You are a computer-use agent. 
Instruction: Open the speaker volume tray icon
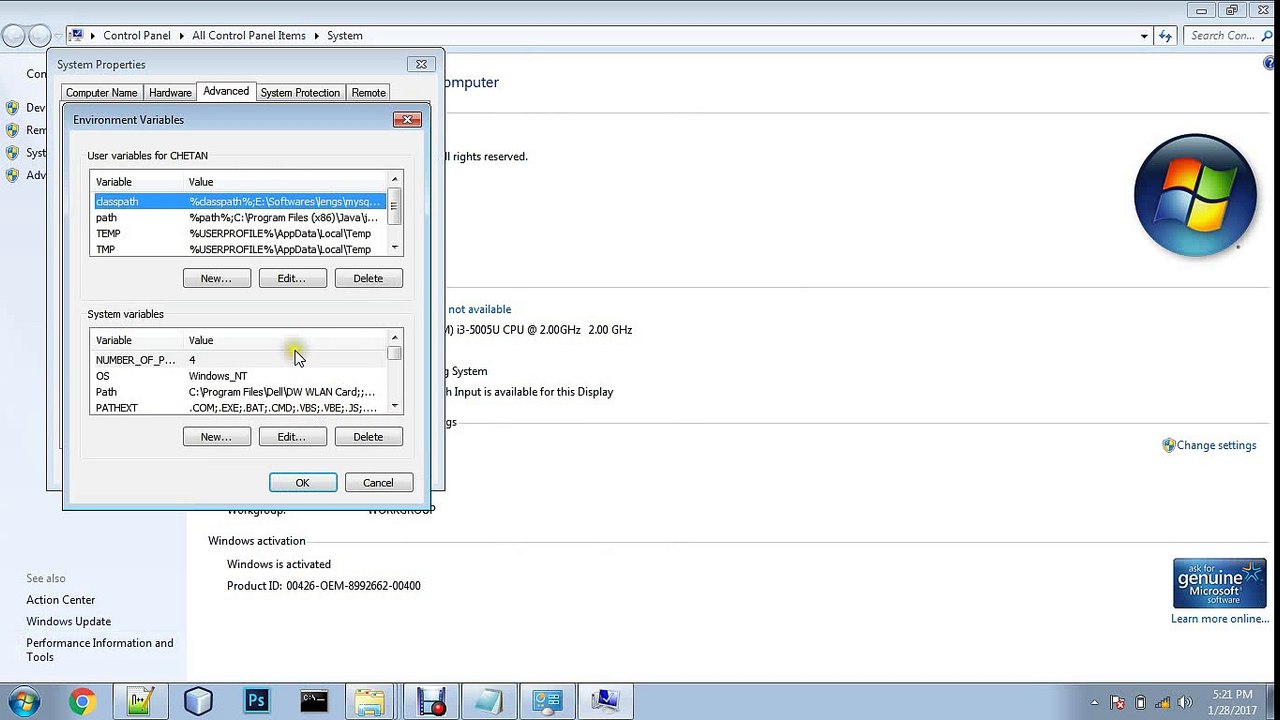[1186, 703]
